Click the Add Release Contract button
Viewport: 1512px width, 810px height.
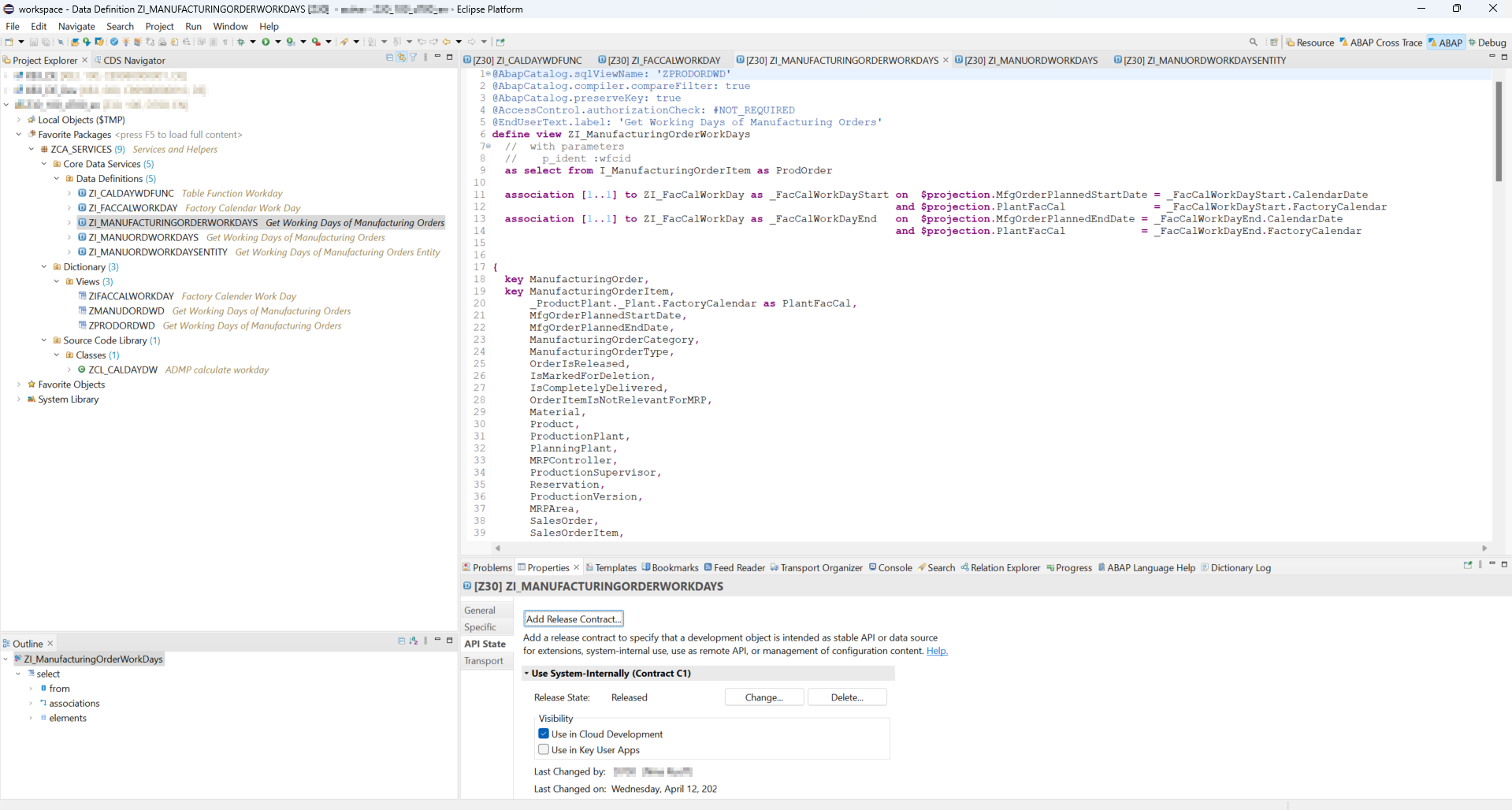point(574,619)
